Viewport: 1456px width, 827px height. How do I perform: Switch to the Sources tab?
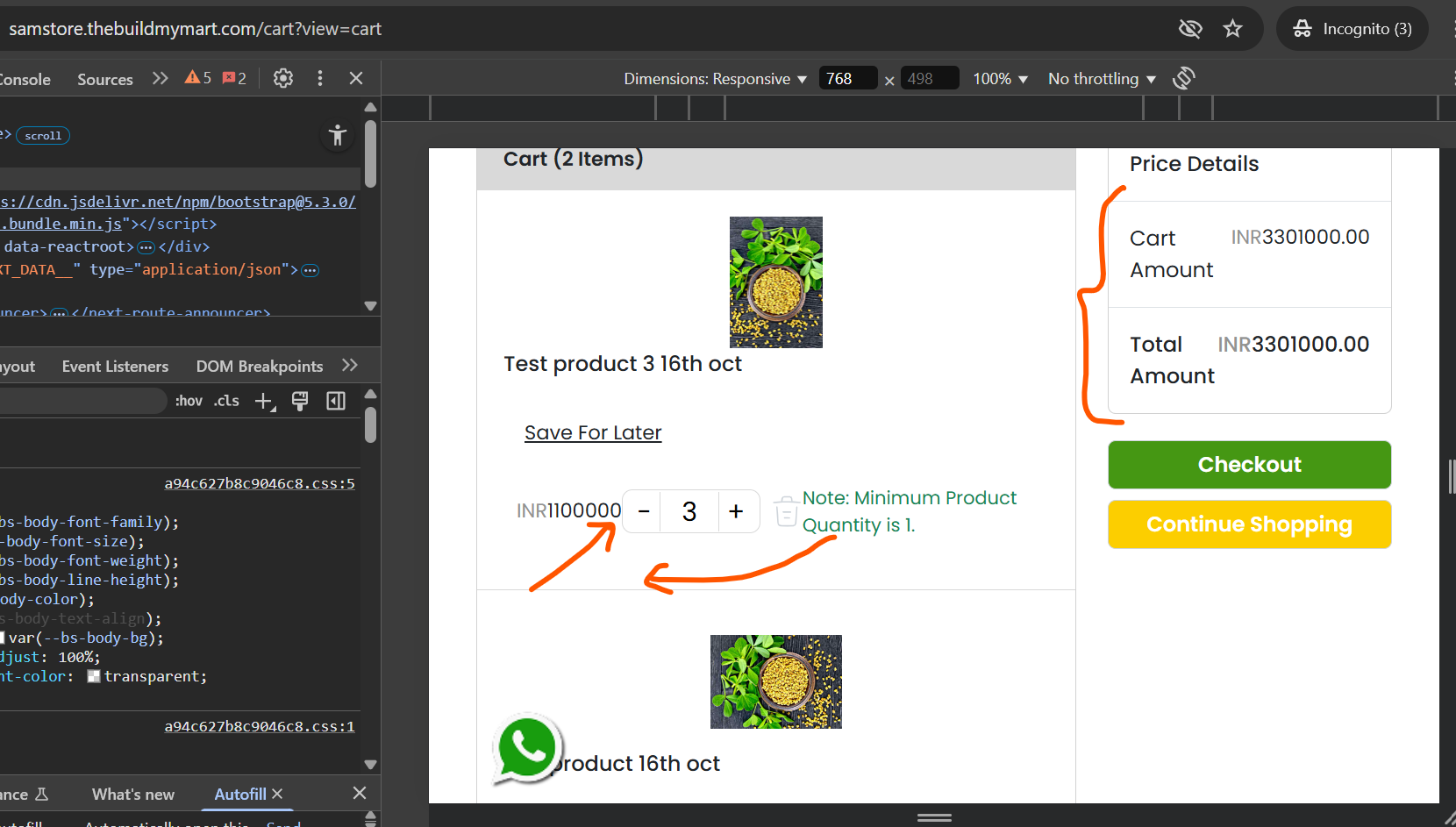[x=105, y=79]
